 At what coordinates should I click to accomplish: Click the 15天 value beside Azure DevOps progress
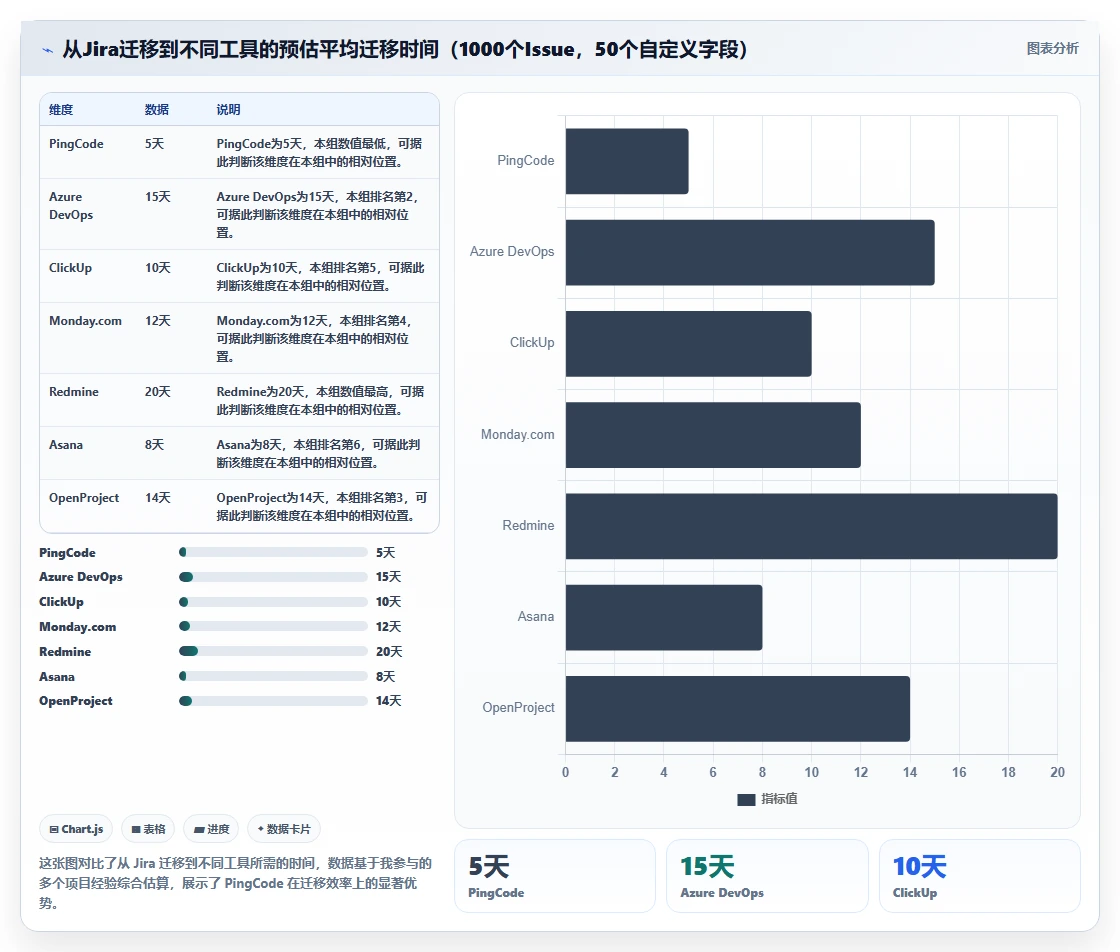click(x=389, y=577)
